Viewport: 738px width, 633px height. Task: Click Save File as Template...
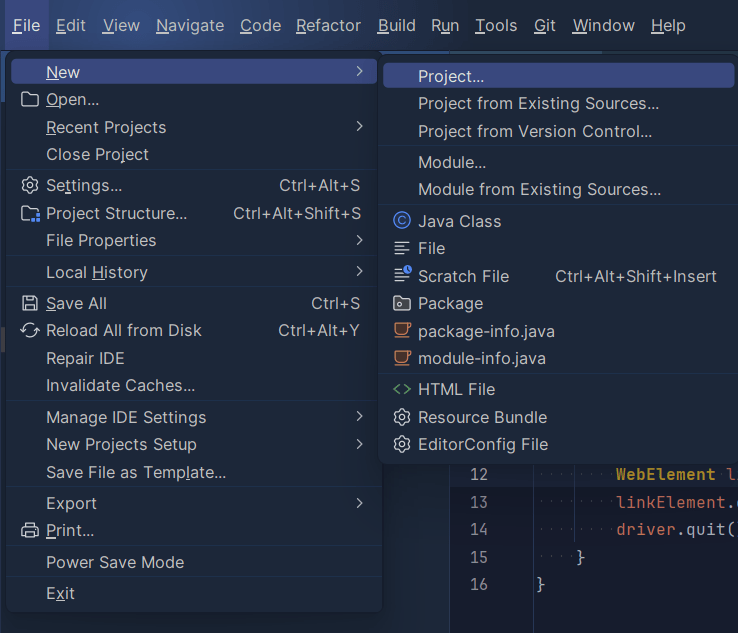pos(193,472)
